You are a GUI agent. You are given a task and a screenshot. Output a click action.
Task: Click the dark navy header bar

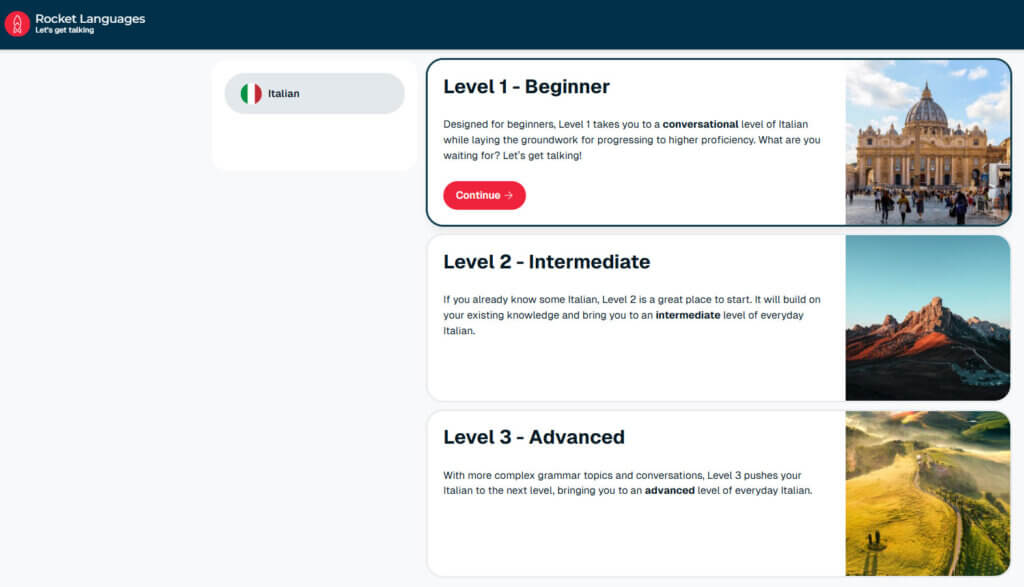pos(512,24)
